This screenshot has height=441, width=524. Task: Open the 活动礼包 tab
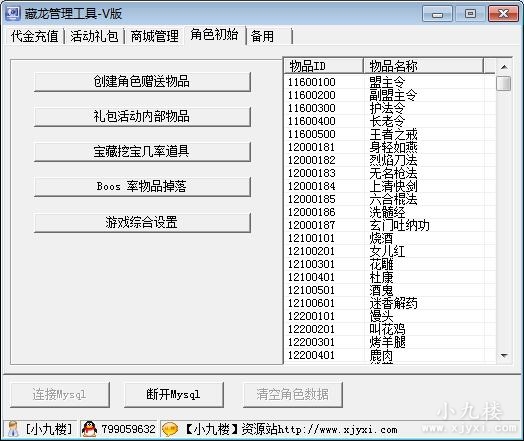94,36
